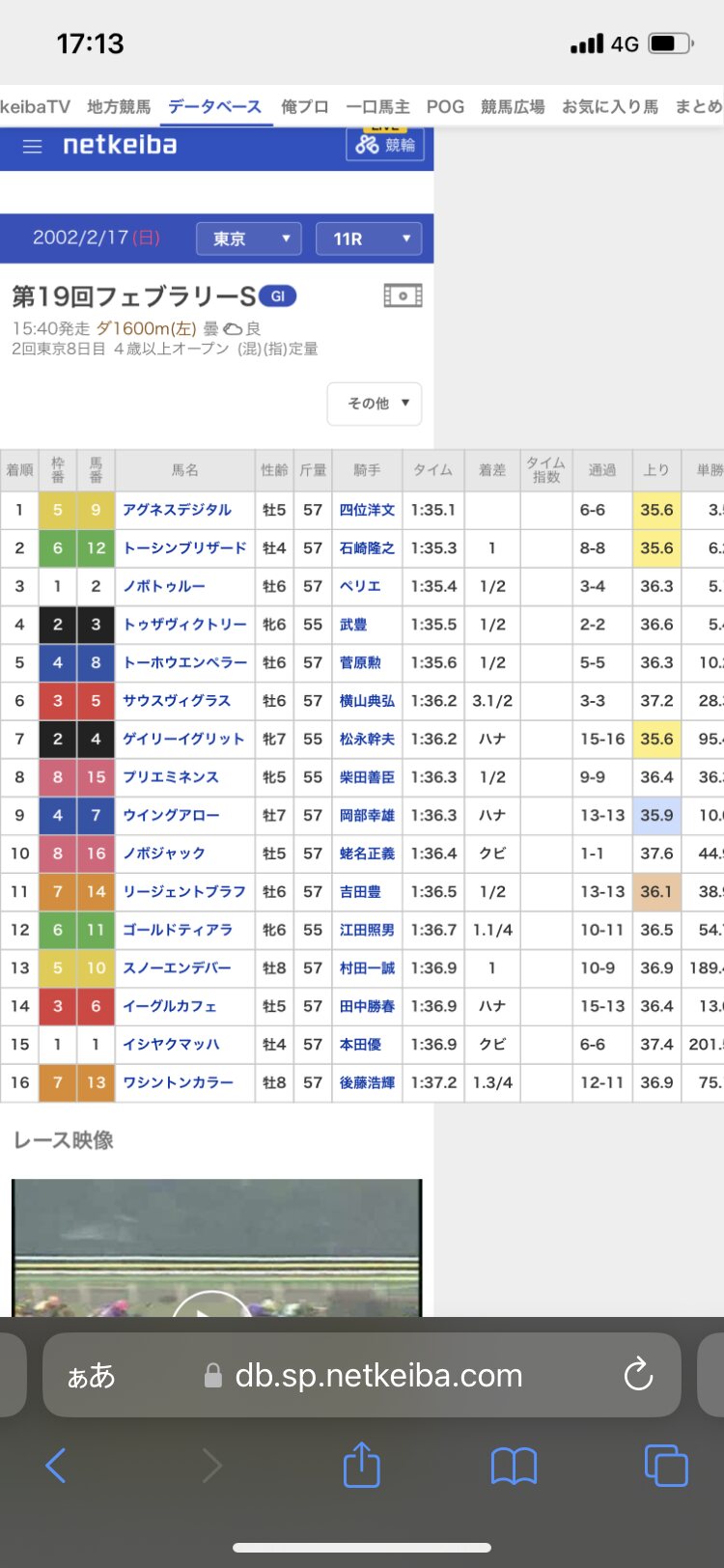Play the race video thumbnail
The image size is (724, 1568).
pyautogui.click(x=210, y=1303)
